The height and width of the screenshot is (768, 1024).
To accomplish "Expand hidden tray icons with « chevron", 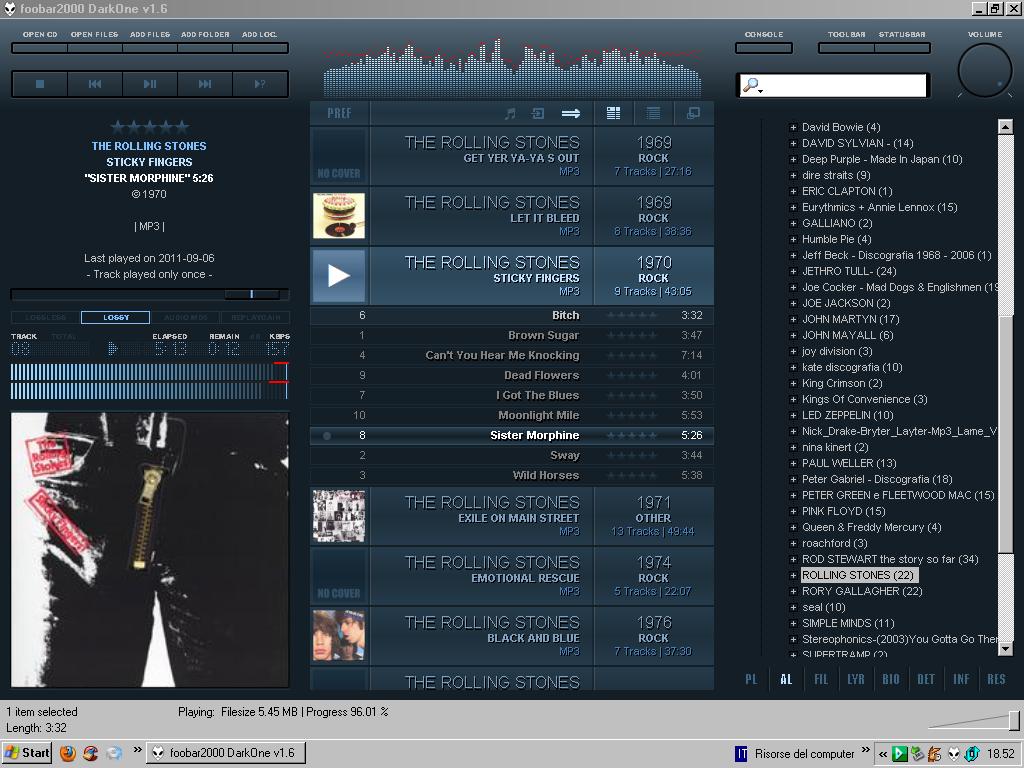I will (883, 754).
